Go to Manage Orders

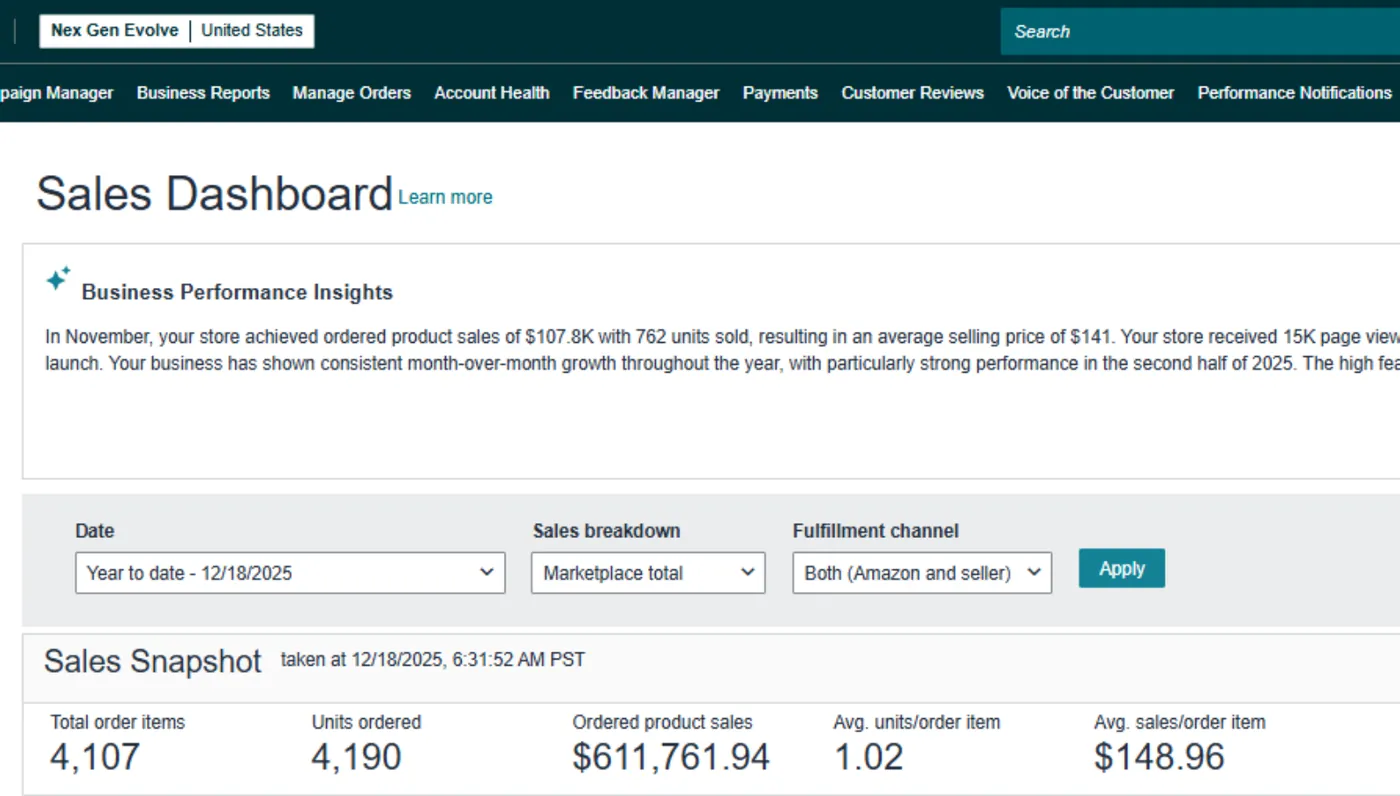[352, 93]
